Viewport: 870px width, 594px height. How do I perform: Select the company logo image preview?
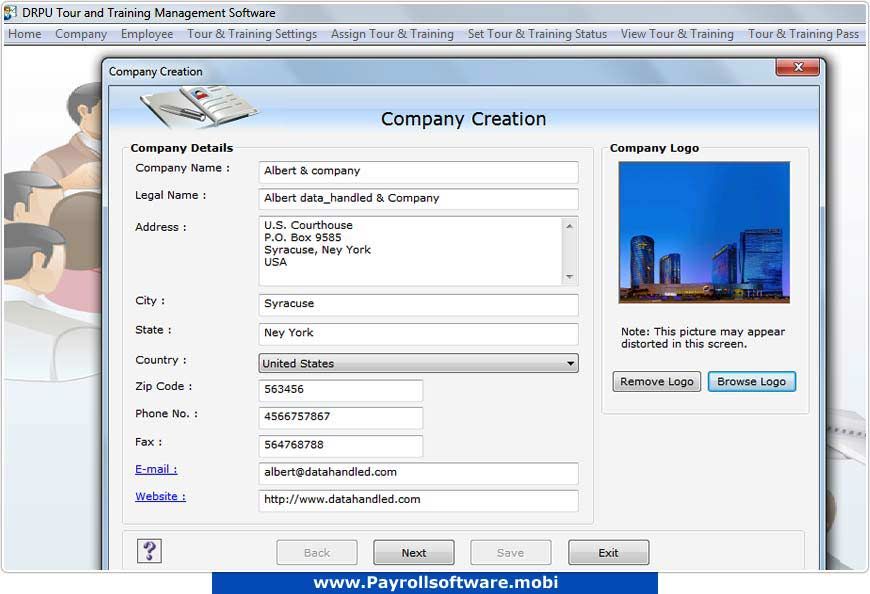tap(704, 232)
